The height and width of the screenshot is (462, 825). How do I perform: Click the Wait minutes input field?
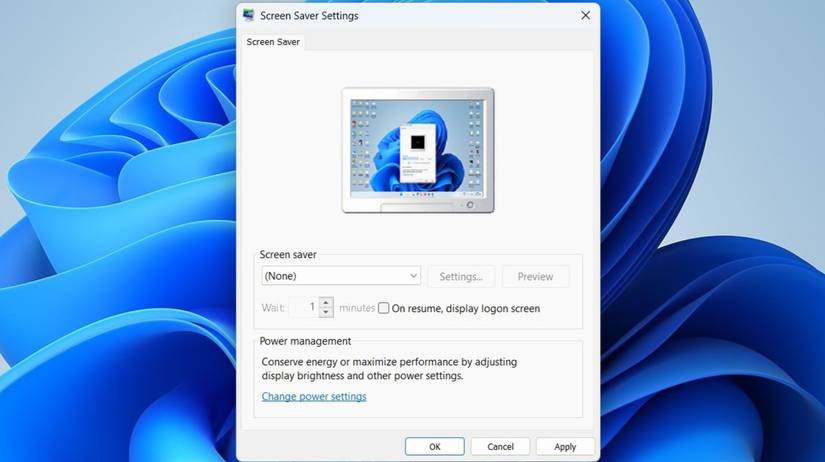click(x=304, y=307)
